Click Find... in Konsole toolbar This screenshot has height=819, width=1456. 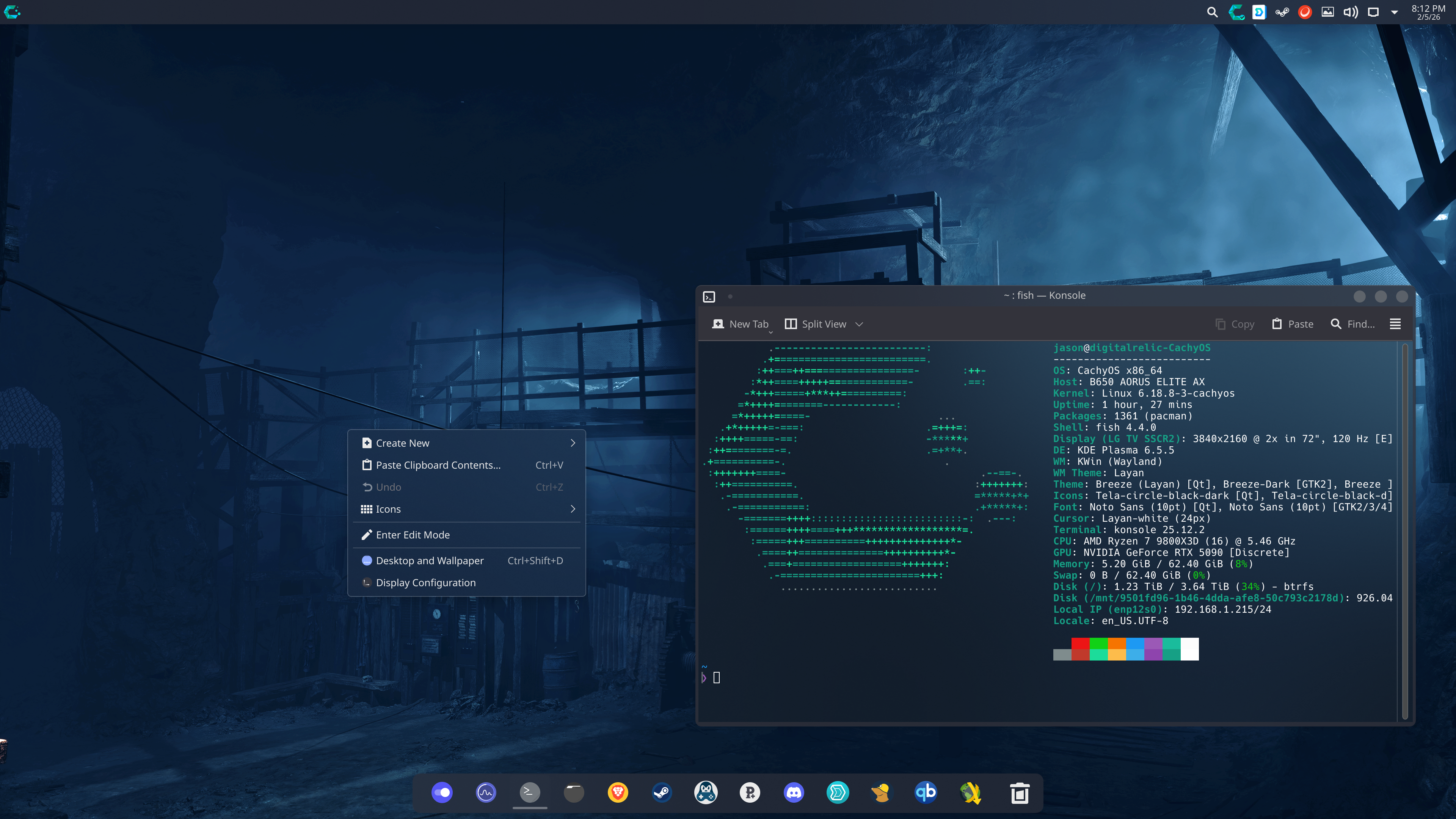click(x=1352, y=324)
